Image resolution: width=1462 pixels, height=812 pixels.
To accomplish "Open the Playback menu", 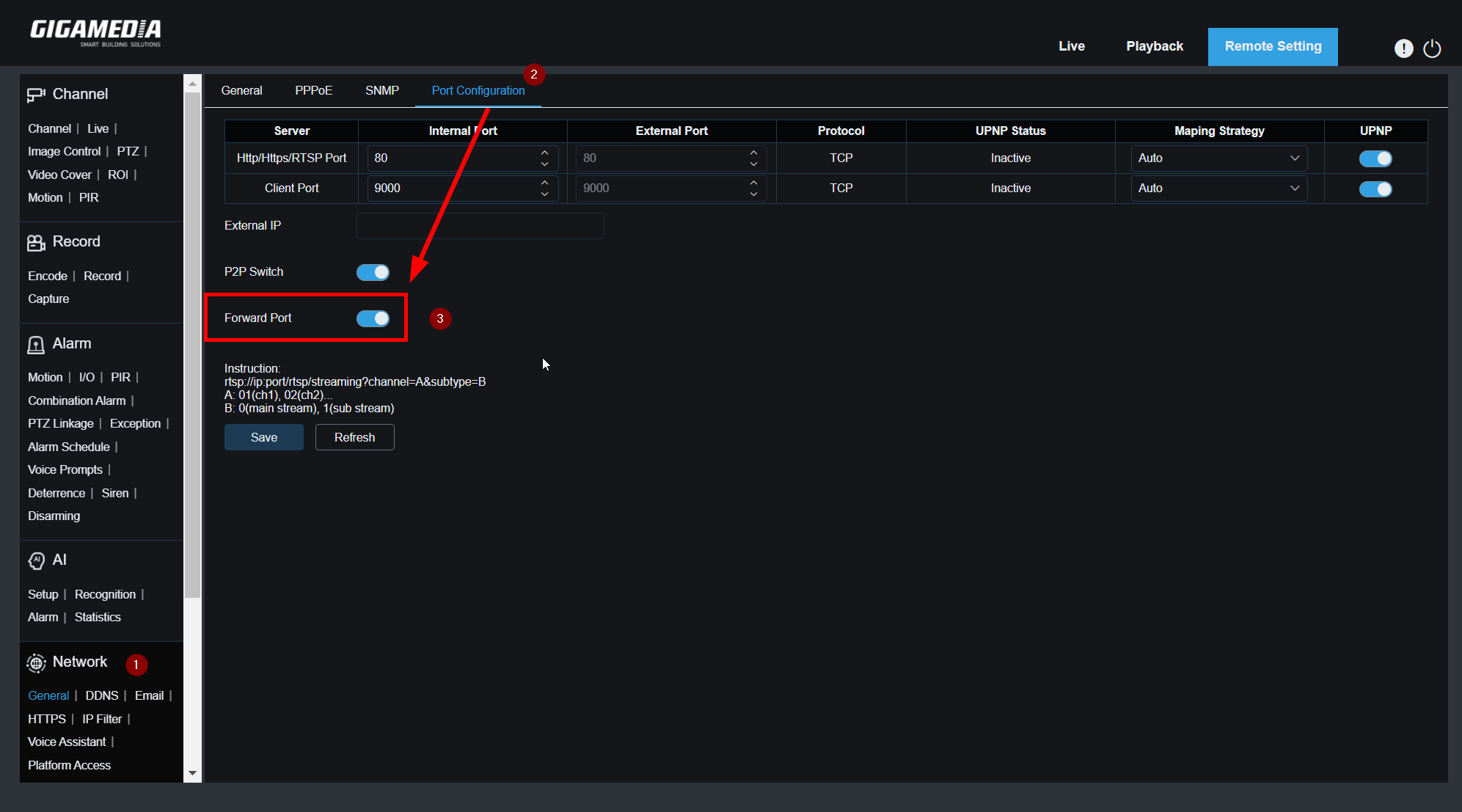I will tap(1155, 46).
